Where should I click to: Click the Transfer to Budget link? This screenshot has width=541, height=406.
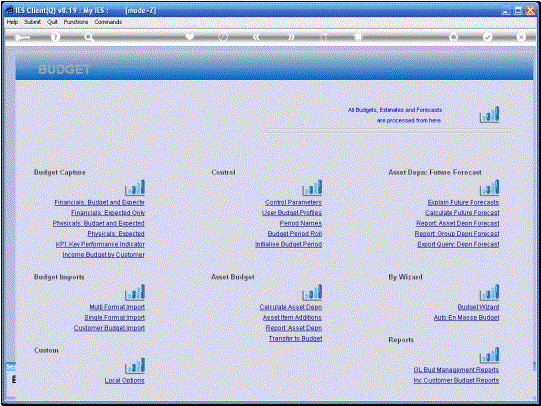[x=296, y=338]
